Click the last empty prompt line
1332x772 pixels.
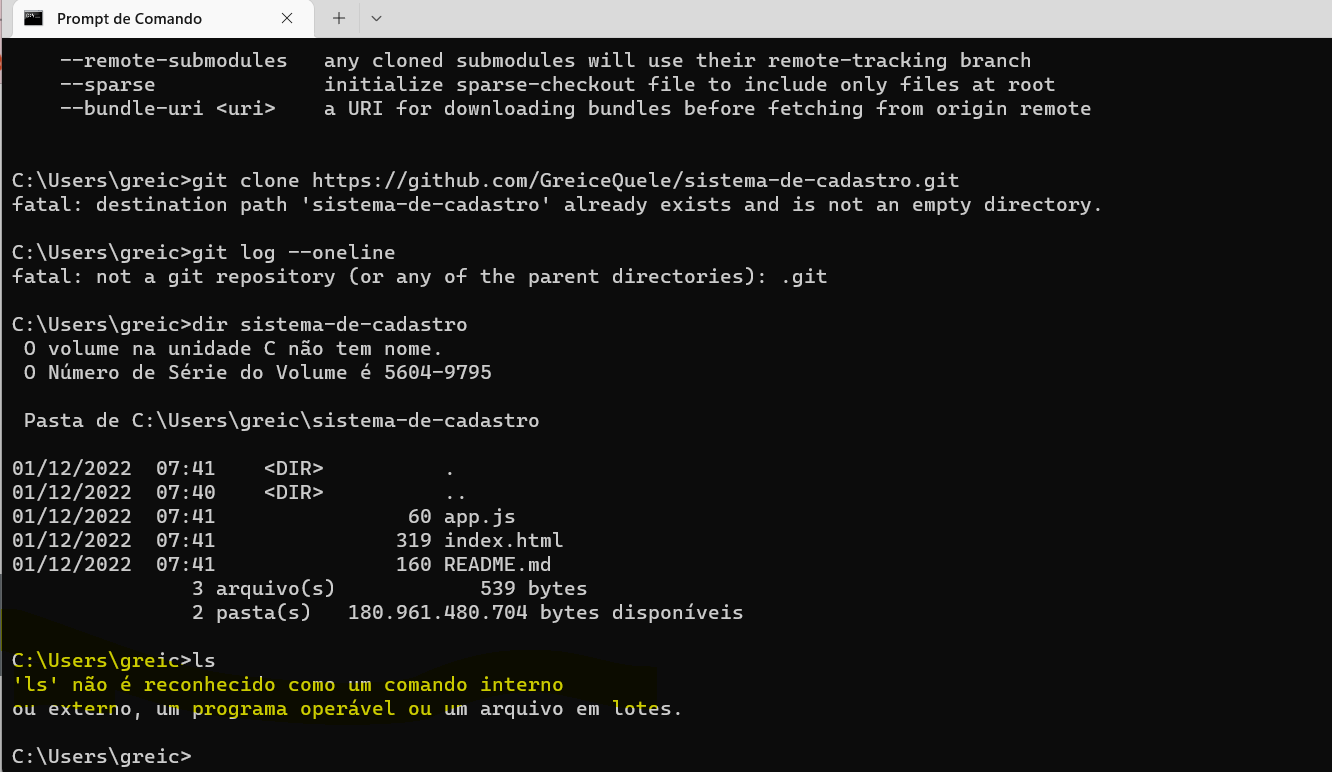click(x=102, y=757)
